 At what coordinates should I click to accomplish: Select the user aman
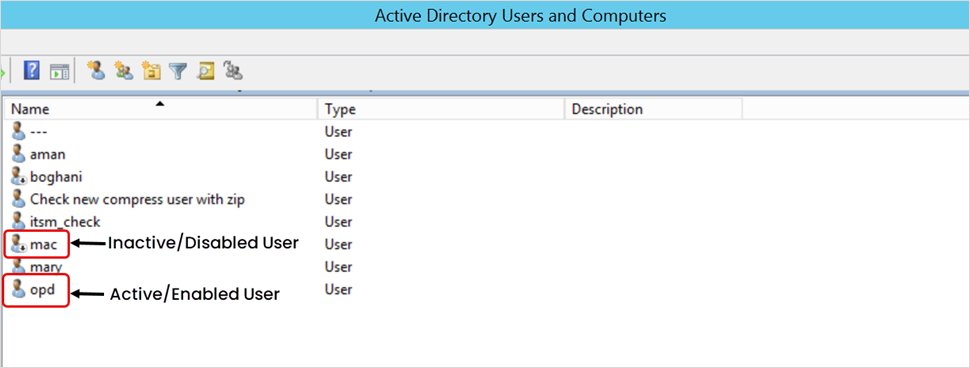[48, 154]
